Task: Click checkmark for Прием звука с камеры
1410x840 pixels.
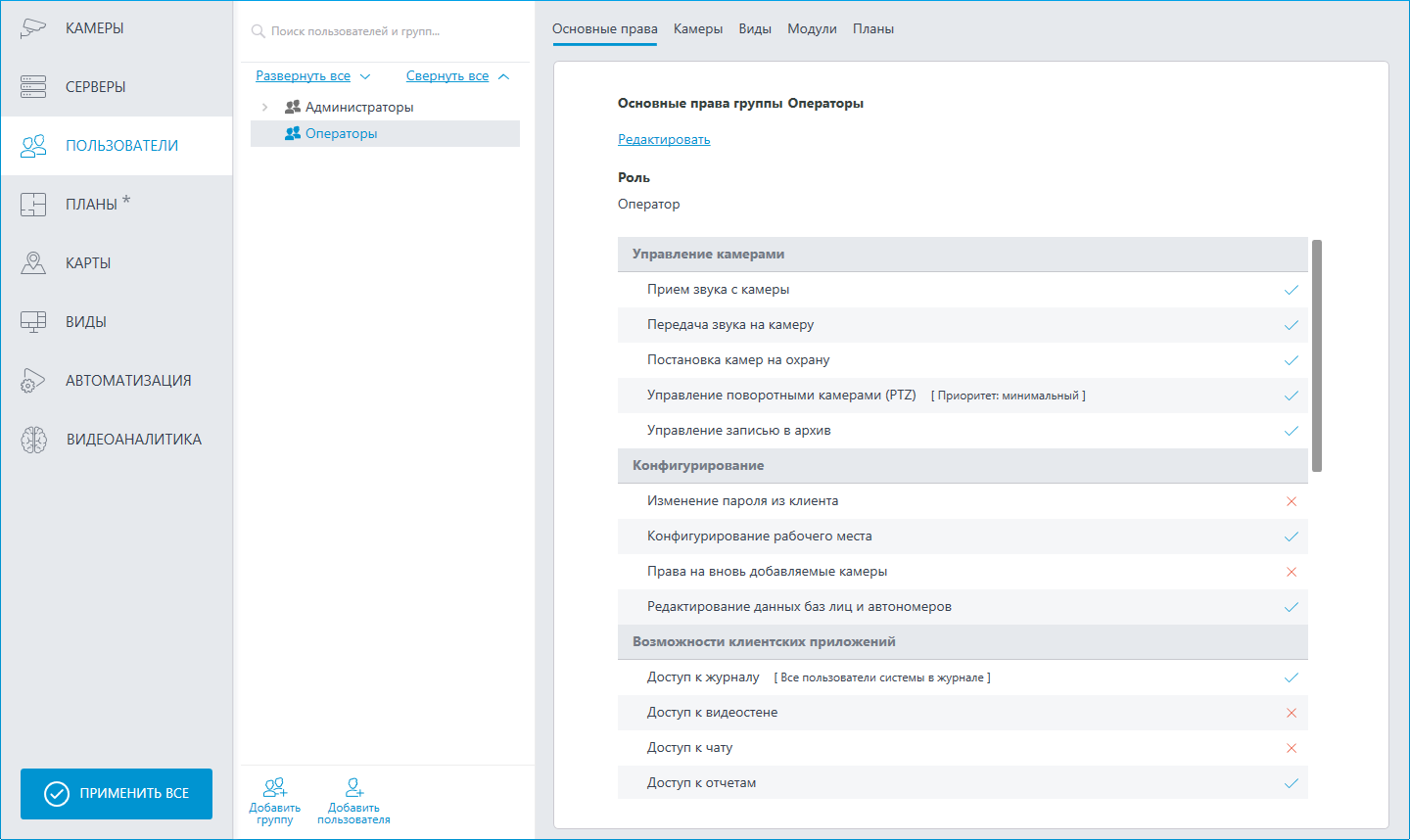Action: point(1292,290)
